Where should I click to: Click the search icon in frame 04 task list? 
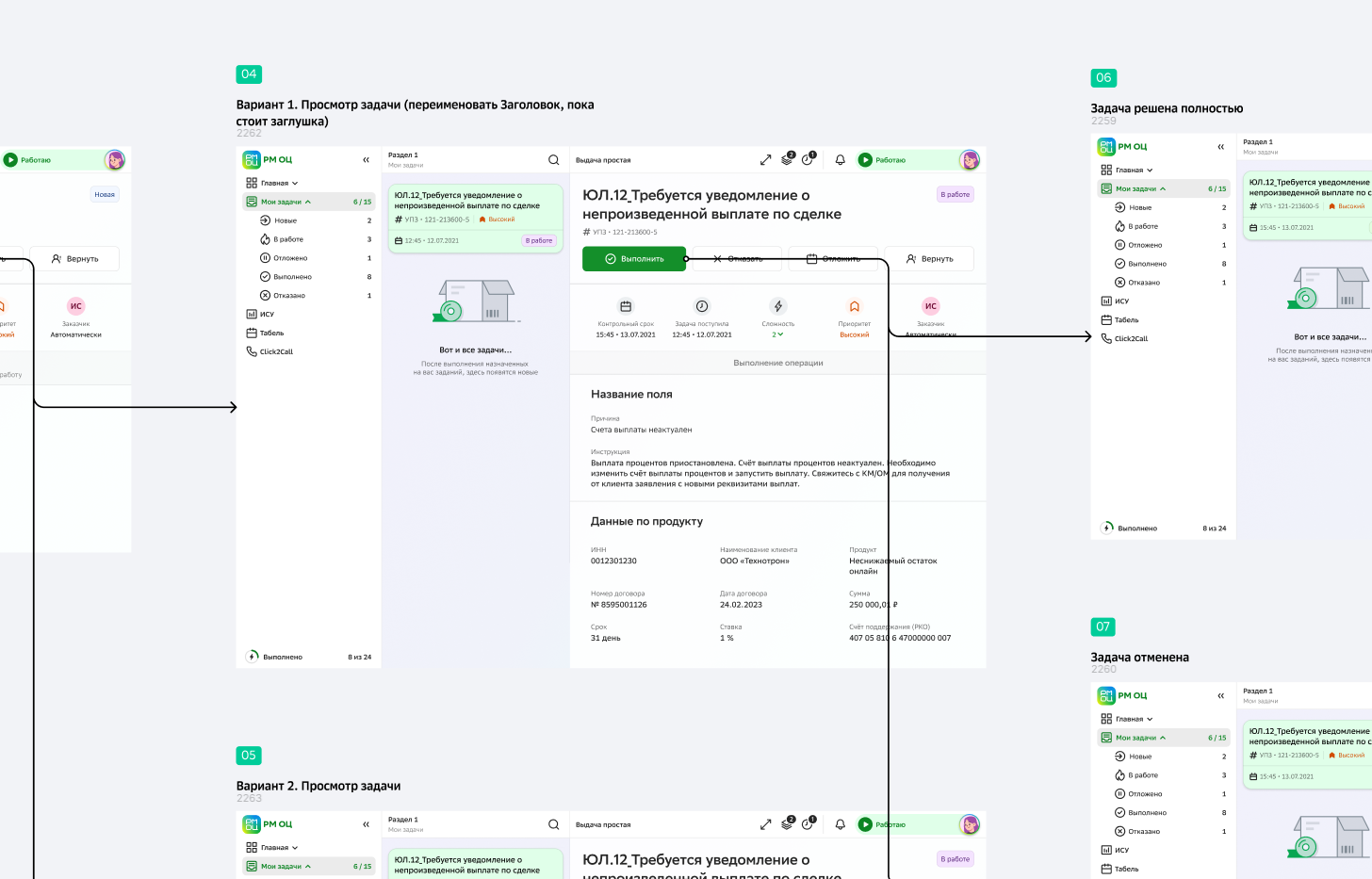coord(553,160)
